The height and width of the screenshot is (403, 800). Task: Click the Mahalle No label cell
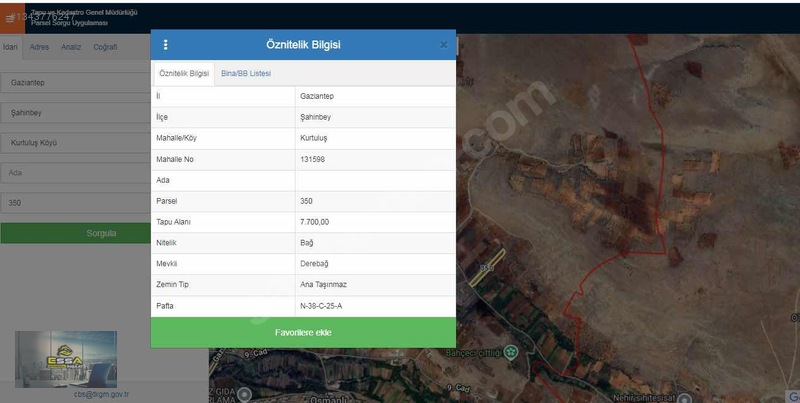point(223,159)
